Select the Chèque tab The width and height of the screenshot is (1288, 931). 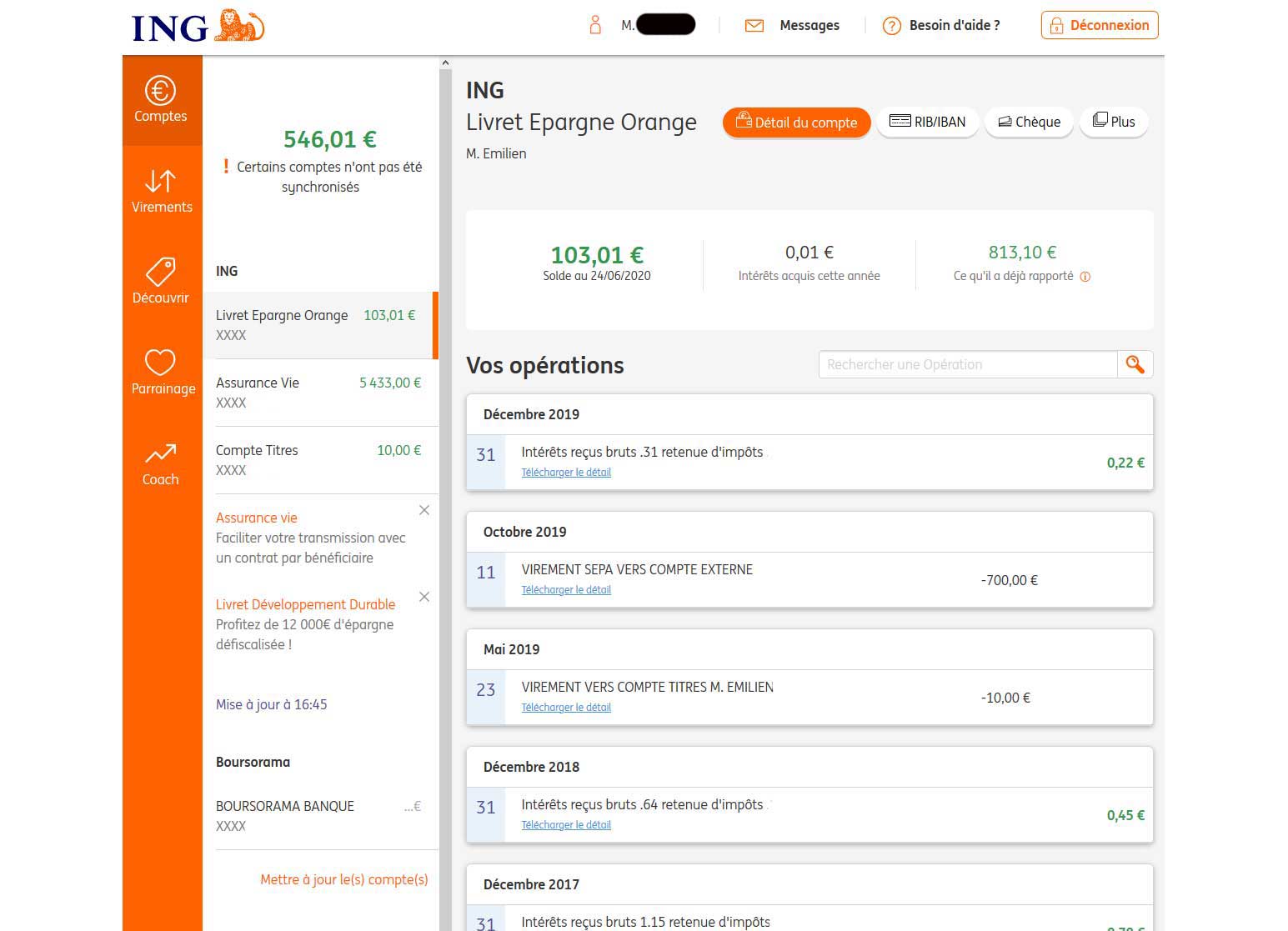pos(1029,122)
